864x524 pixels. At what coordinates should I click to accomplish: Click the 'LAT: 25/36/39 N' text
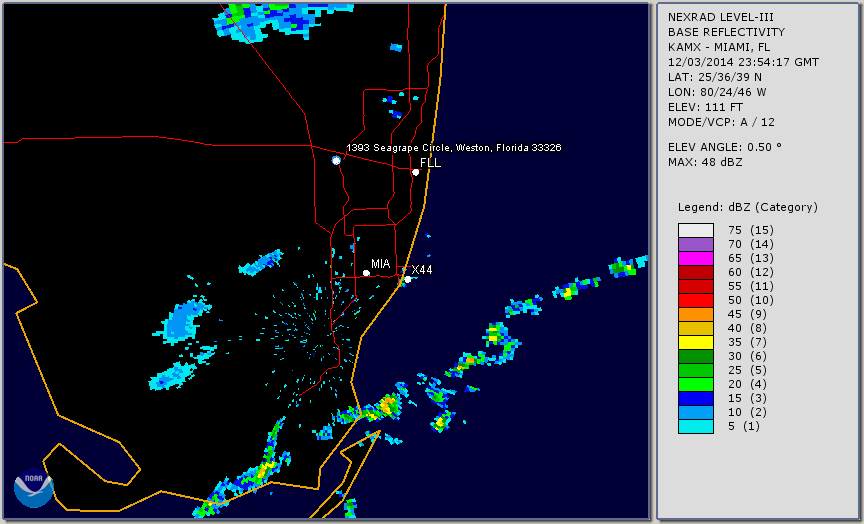[715, 77]
